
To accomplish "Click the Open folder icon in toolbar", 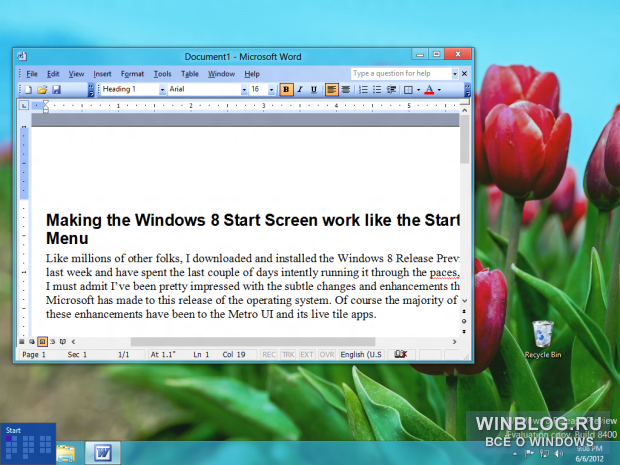I will pos(42,90).
